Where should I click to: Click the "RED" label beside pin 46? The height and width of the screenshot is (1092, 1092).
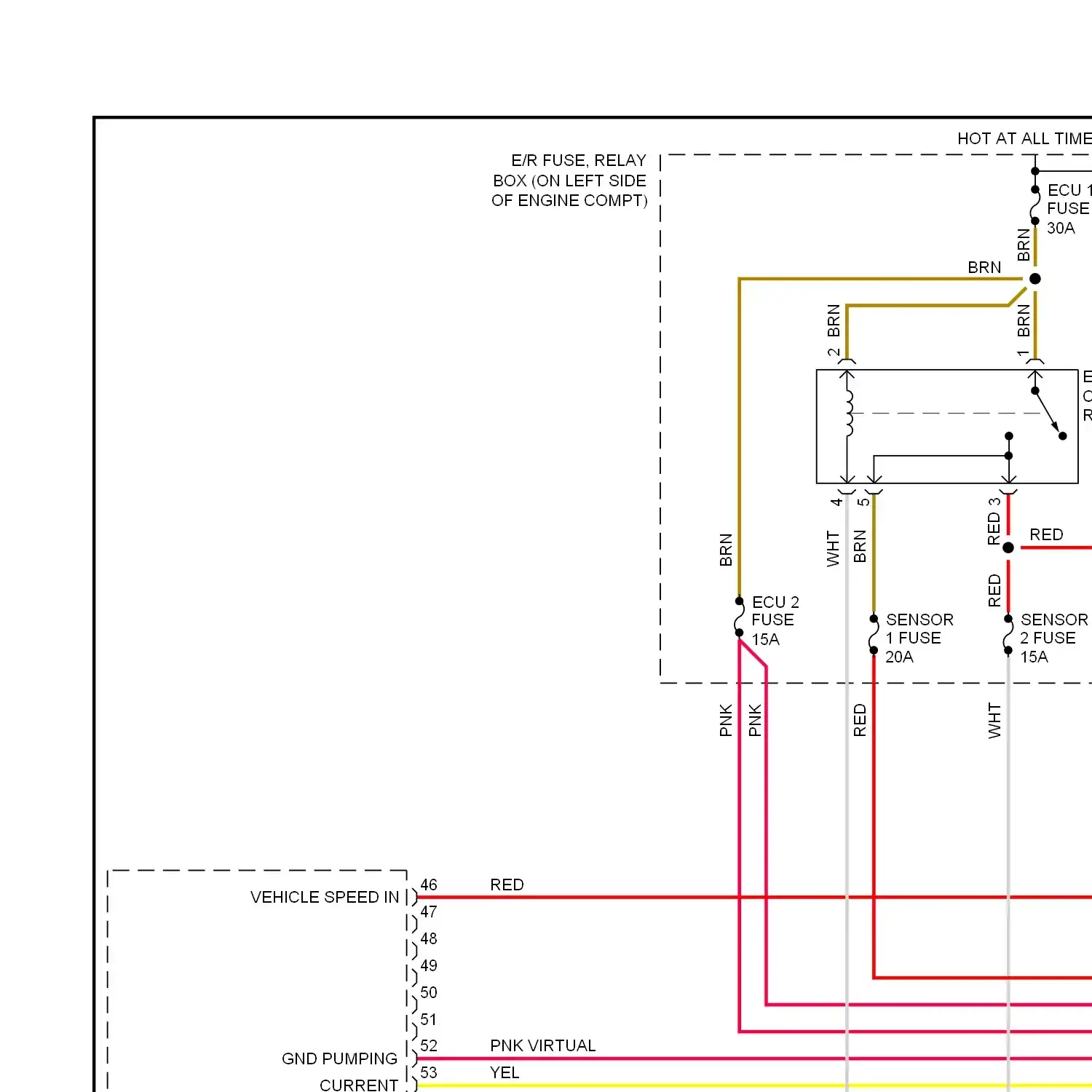(507, 885)
